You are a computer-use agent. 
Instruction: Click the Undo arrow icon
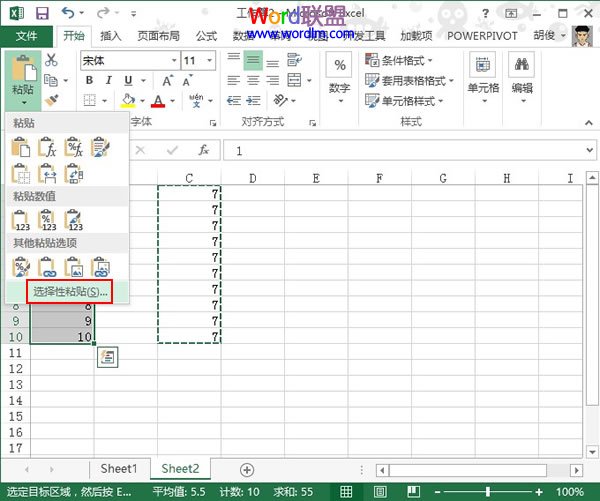68,13
